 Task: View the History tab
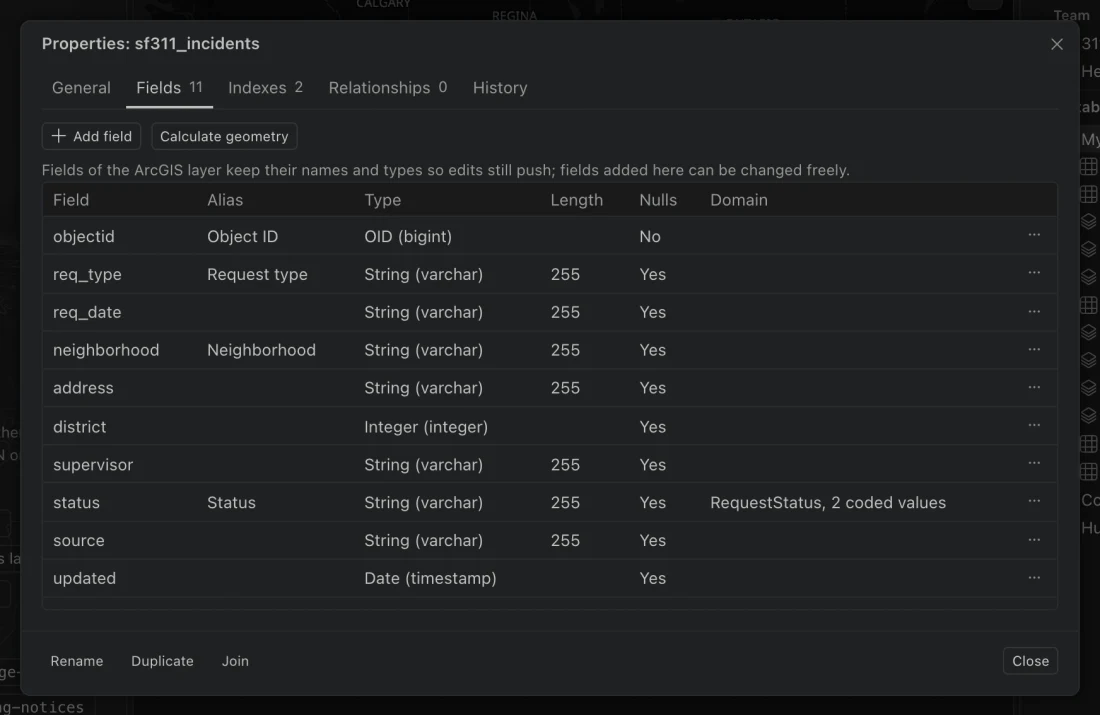[500, 88]
